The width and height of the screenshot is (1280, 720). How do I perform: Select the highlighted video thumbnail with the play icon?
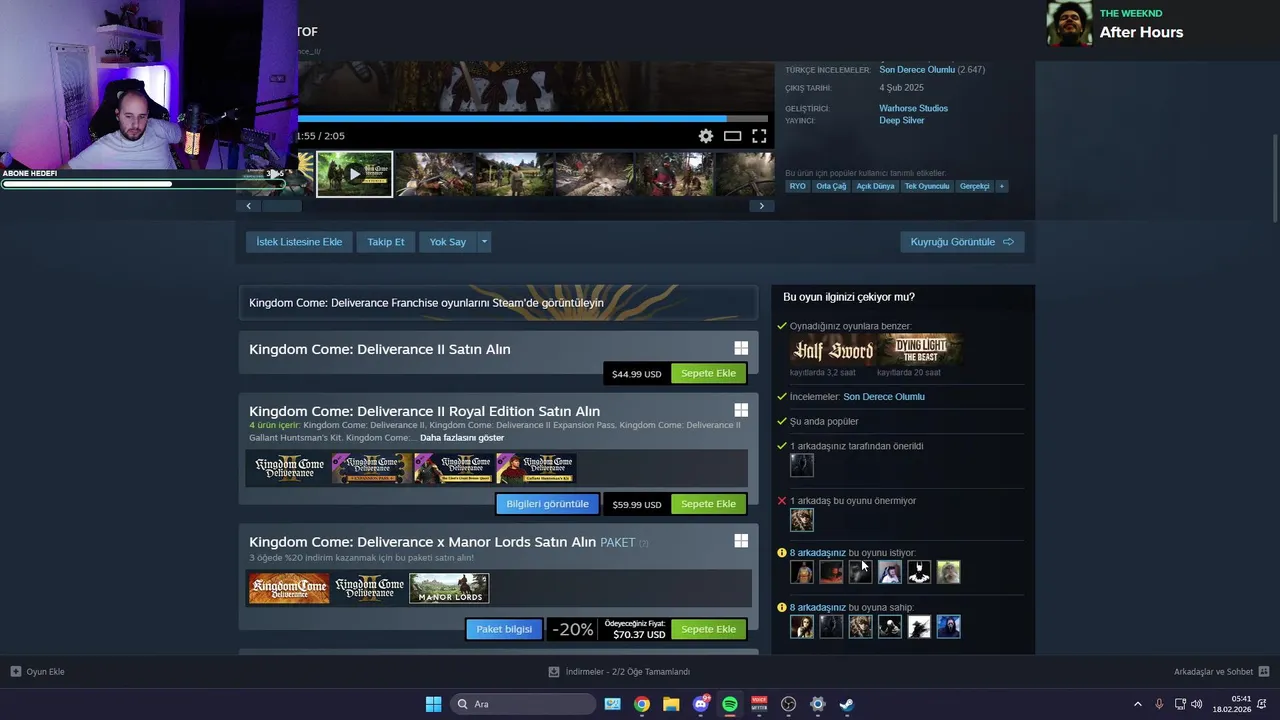354,174
